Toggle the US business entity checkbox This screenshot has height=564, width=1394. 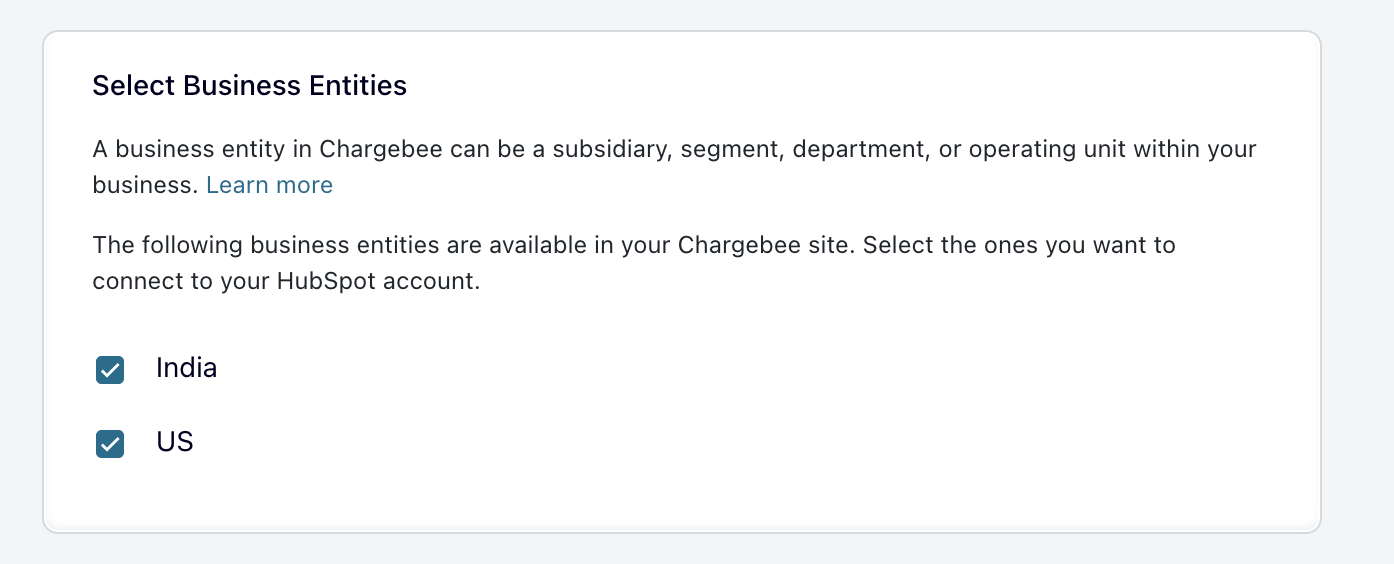[110, 443]
